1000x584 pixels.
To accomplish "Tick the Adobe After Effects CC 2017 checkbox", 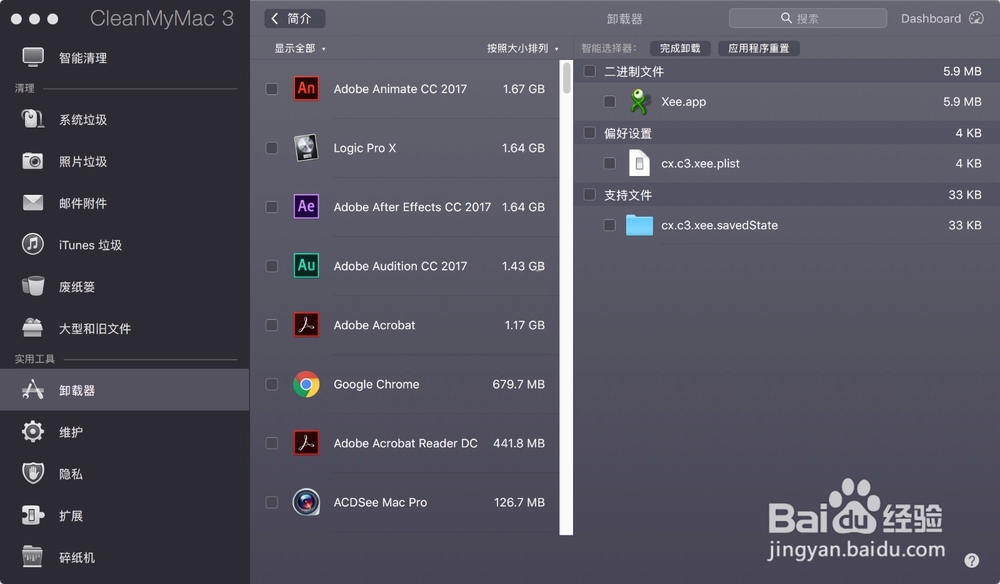I will coord(272,207).
